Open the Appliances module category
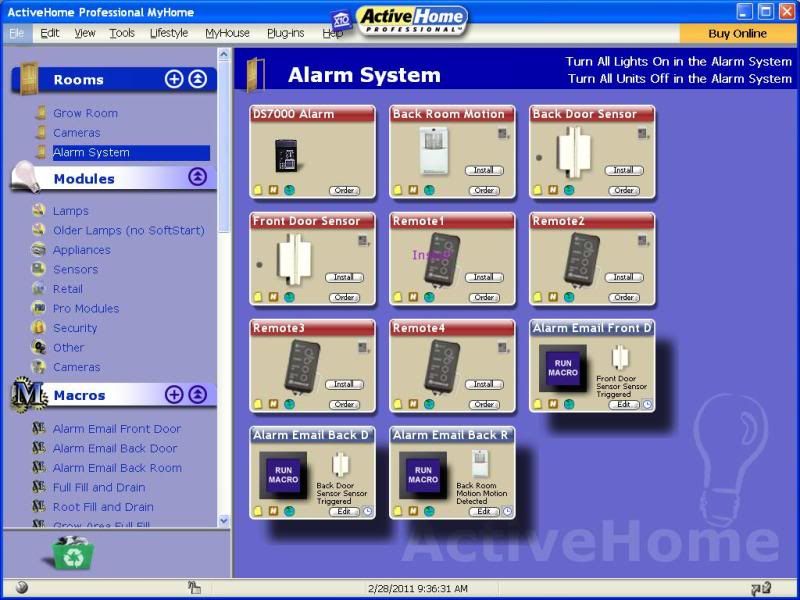This screenshot has width=800, height=600. tap(82, 250)
